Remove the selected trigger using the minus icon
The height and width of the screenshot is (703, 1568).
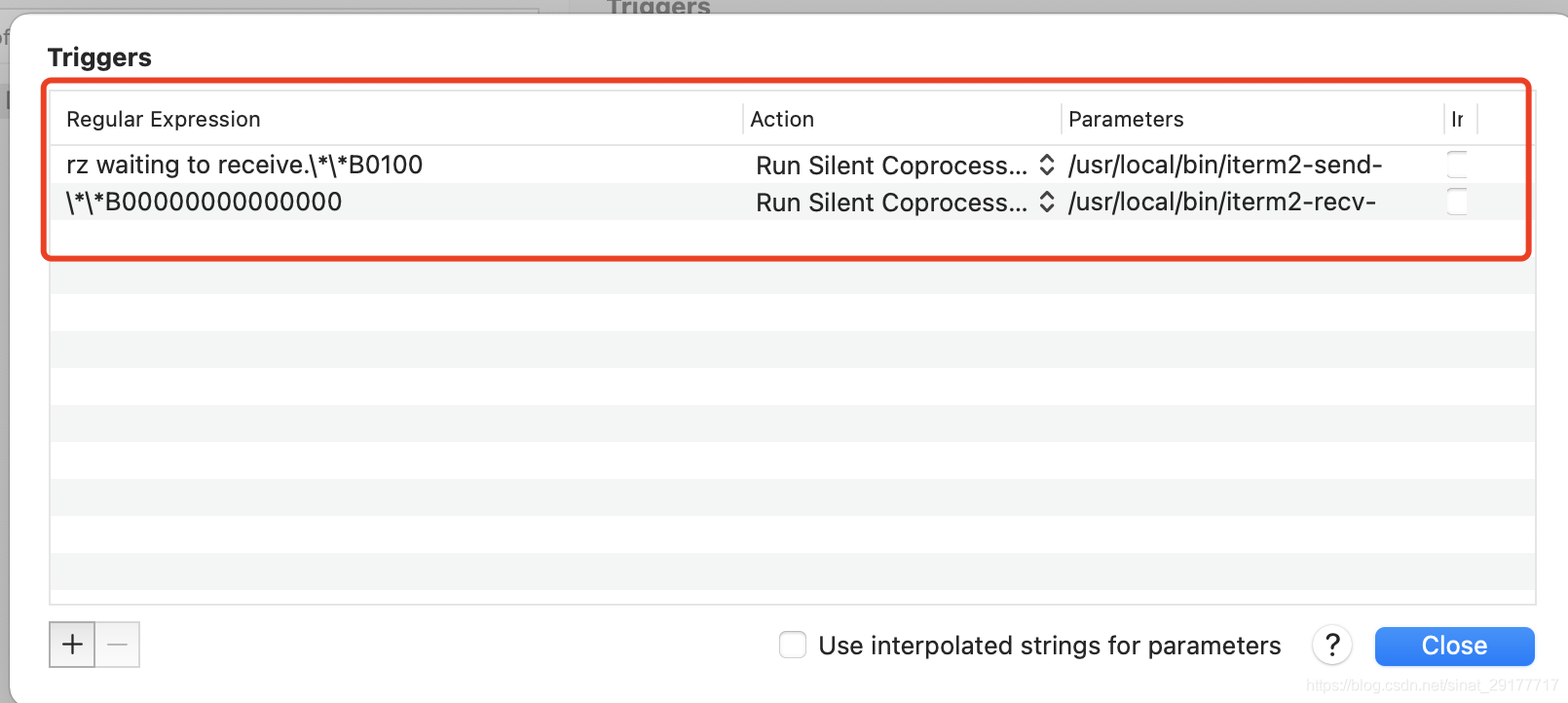coord(117,644)
